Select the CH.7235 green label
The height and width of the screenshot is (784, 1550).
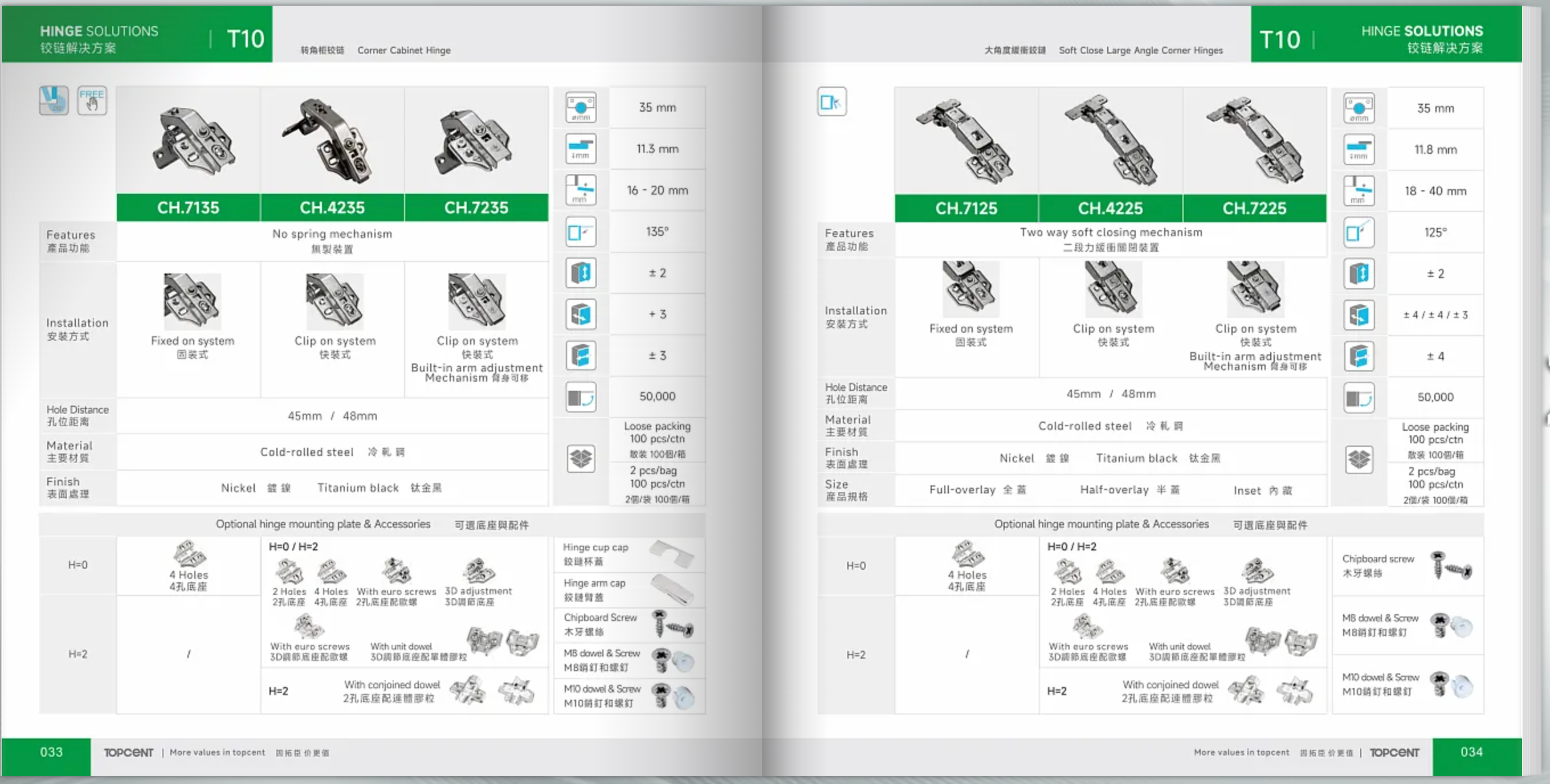point(476,207)
